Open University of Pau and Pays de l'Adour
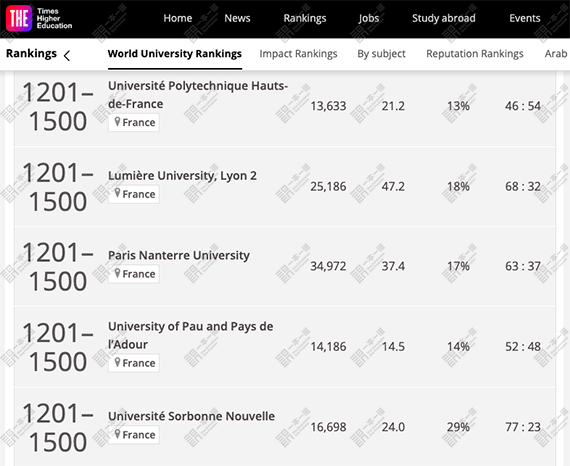Screen dimensions: 570x466 [x=190, y=335]
